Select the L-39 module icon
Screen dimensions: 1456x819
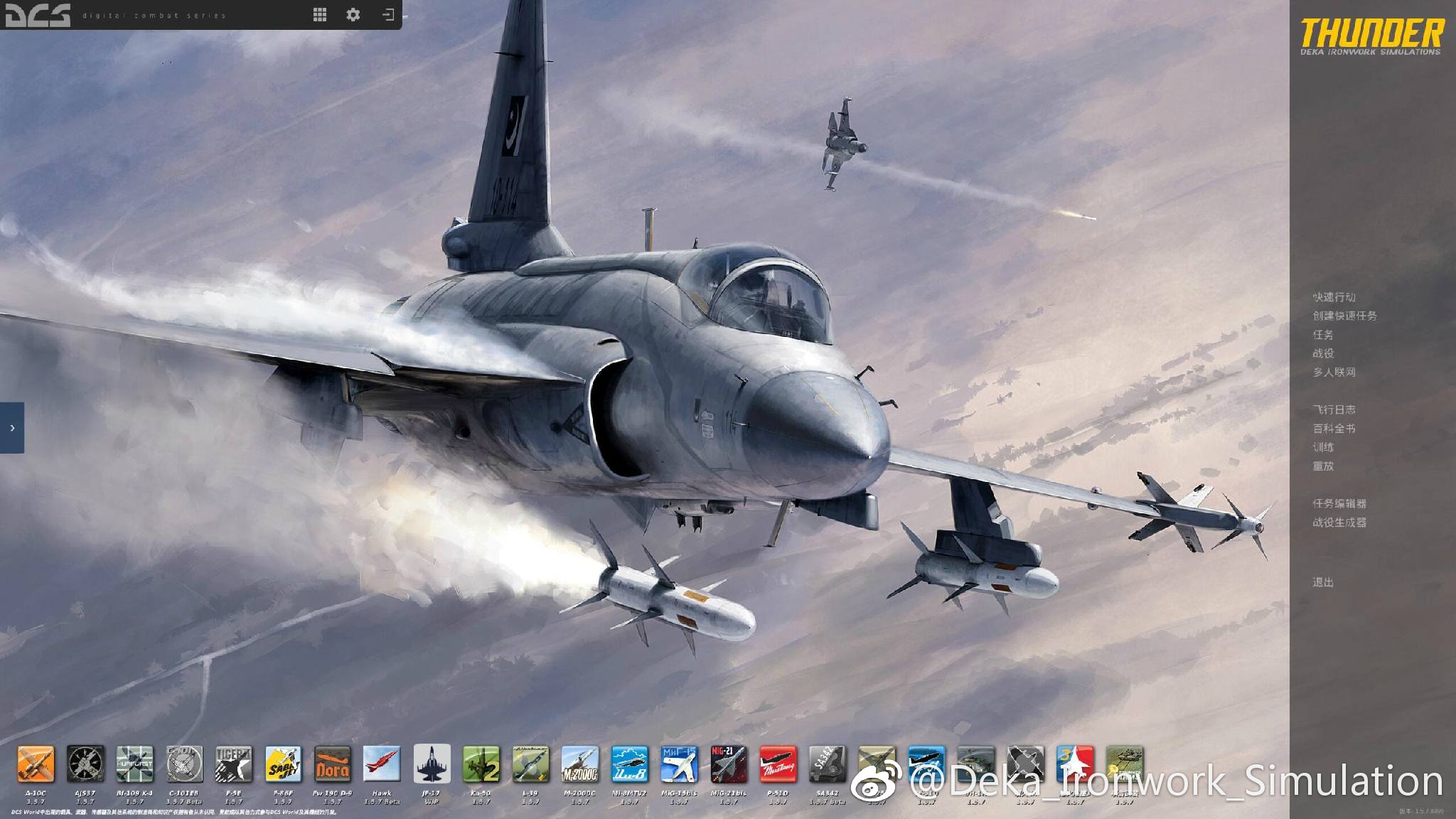pyautogui.click(x=530, y=764)
